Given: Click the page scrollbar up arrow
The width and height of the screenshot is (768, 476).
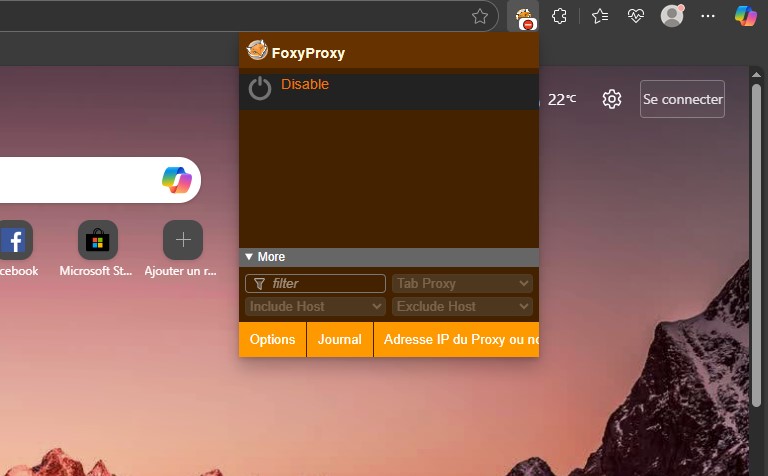Looking at the screenshot, I should point(756,74).
